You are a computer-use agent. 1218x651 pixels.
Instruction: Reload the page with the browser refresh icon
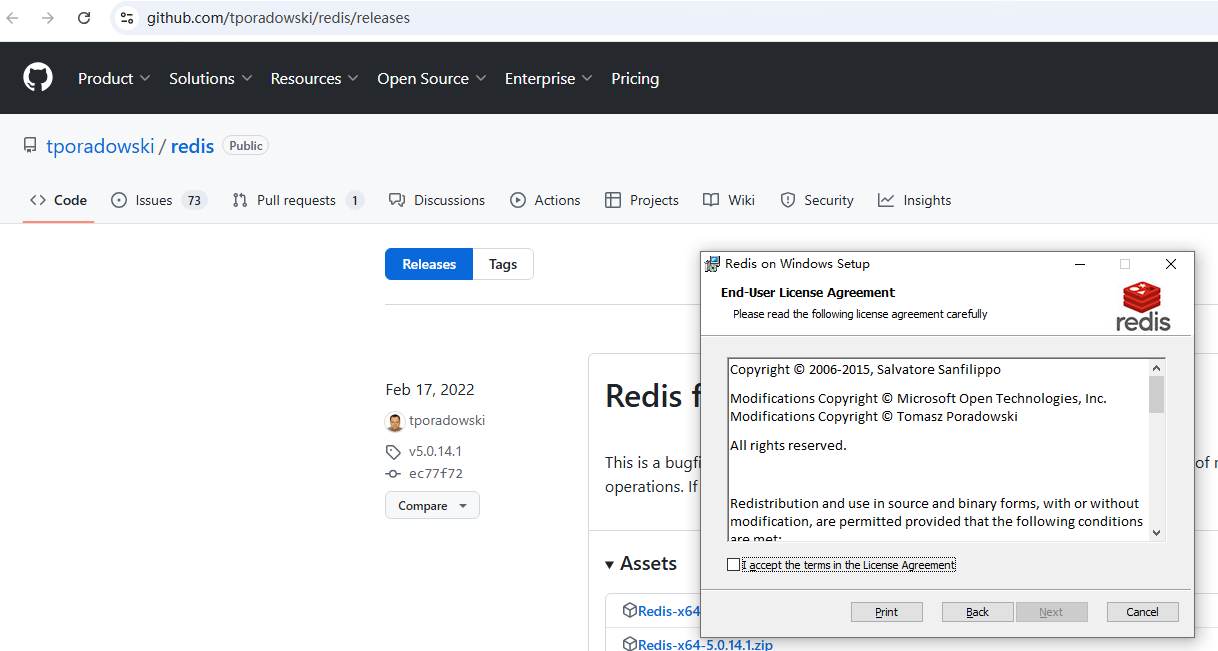84,18
